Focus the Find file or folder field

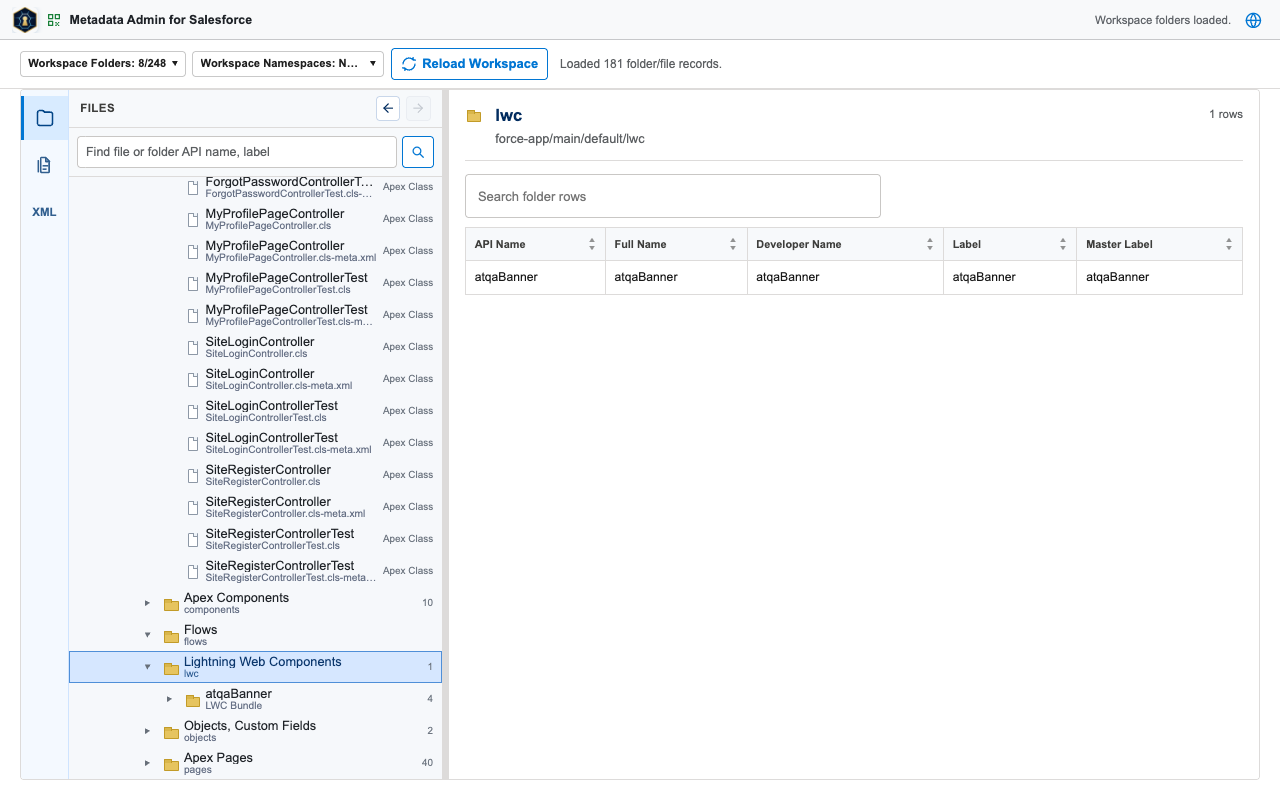point(237,152)
